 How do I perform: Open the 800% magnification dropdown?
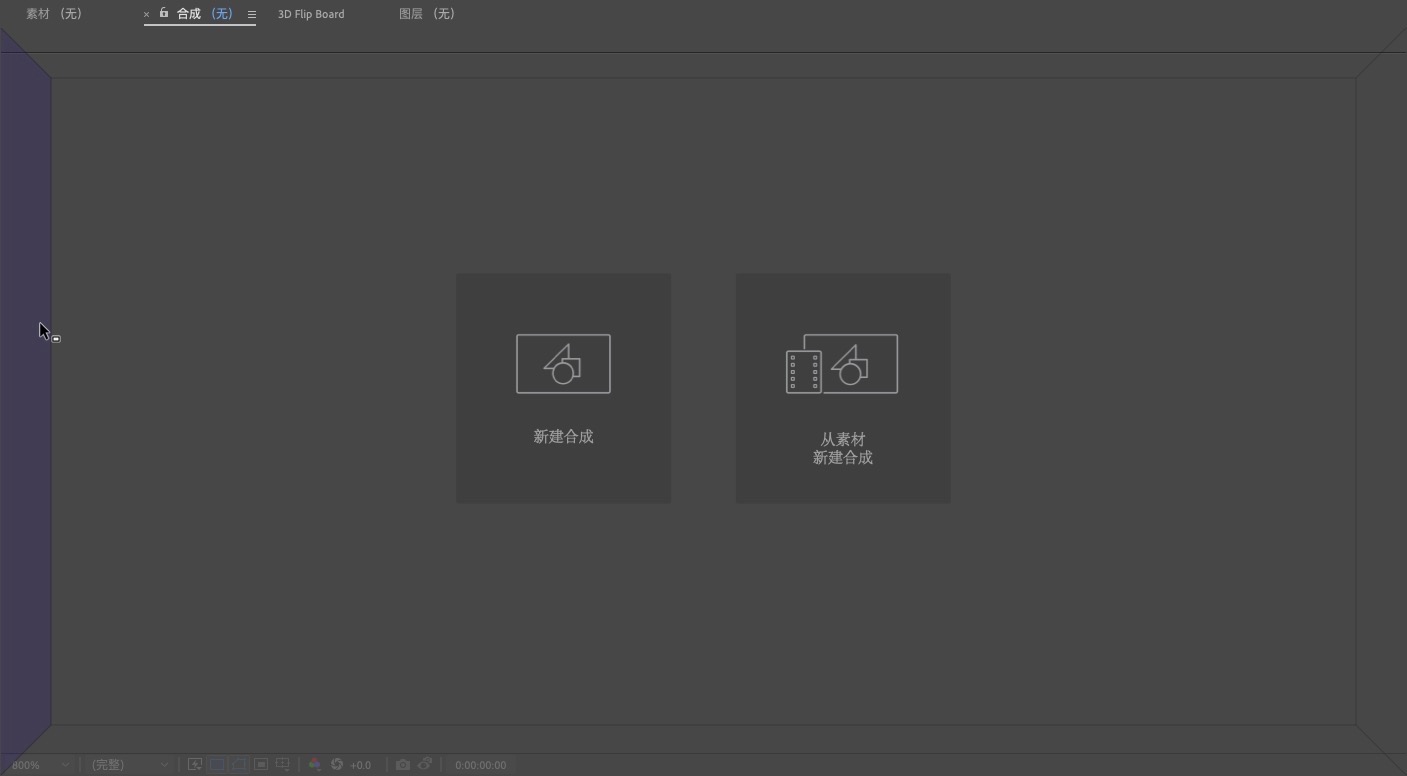(x=40, y=765)
